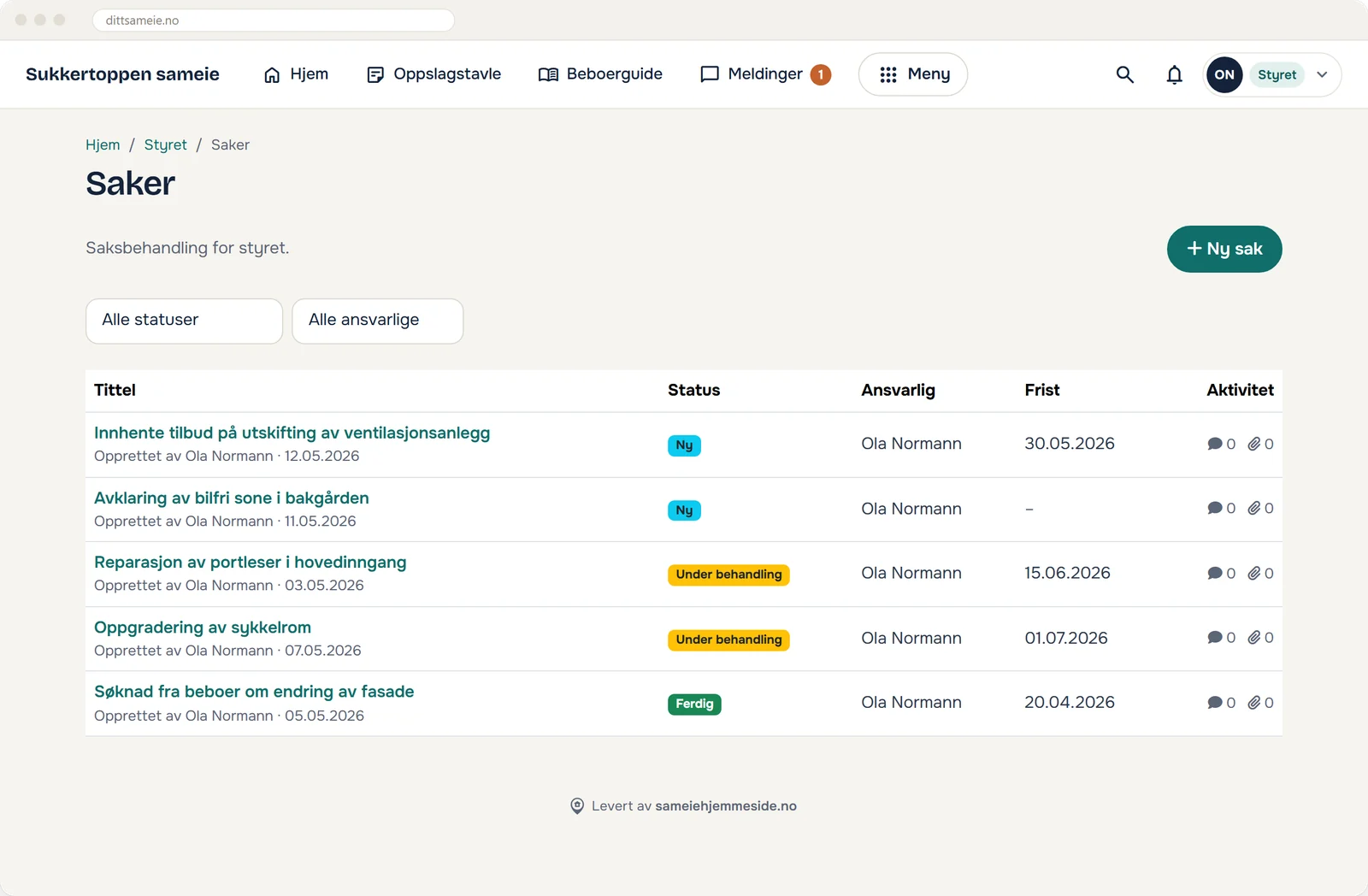Screen dimensions: 1368x896
Task: Open case Oppgradering av sykkelrom
Action: pos(203,628)
